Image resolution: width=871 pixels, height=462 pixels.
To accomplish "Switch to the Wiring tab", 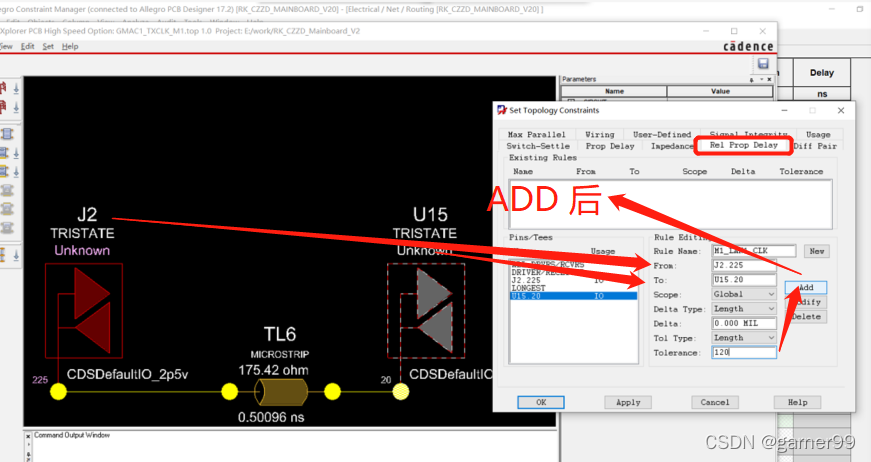I will tap(599, 134).
